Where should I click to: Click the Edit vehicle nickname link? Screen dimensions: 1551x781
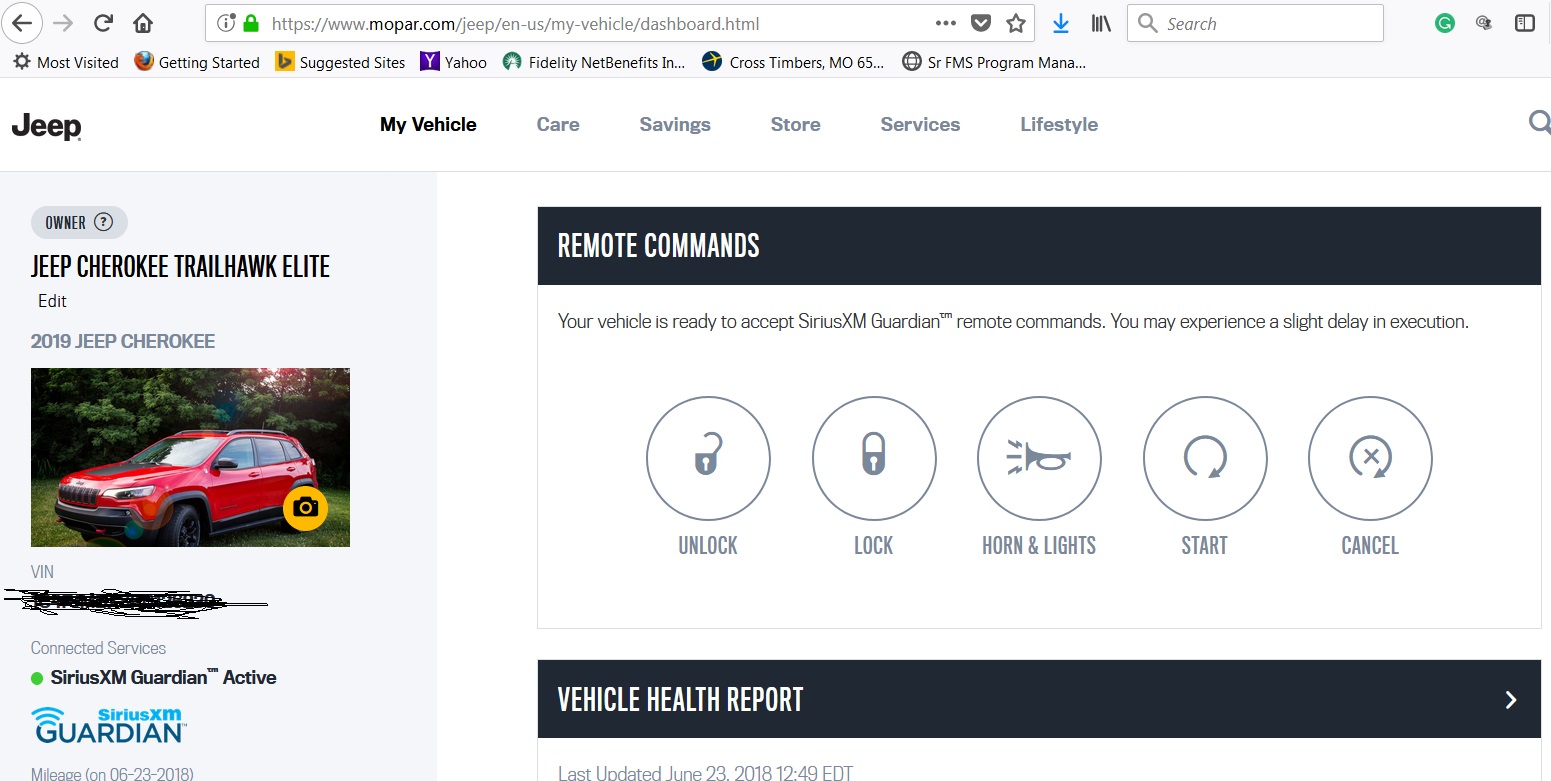tap(52, 301)
